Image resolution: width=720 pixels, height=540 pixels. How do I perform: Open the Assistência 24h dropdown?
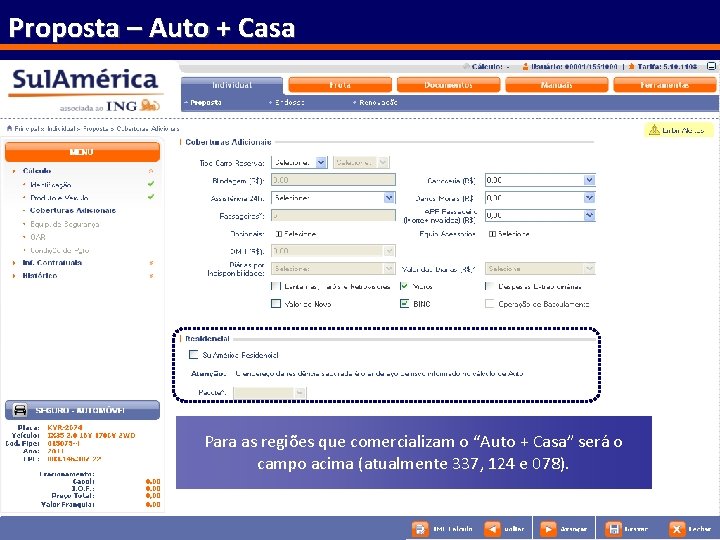click(333, 198)
